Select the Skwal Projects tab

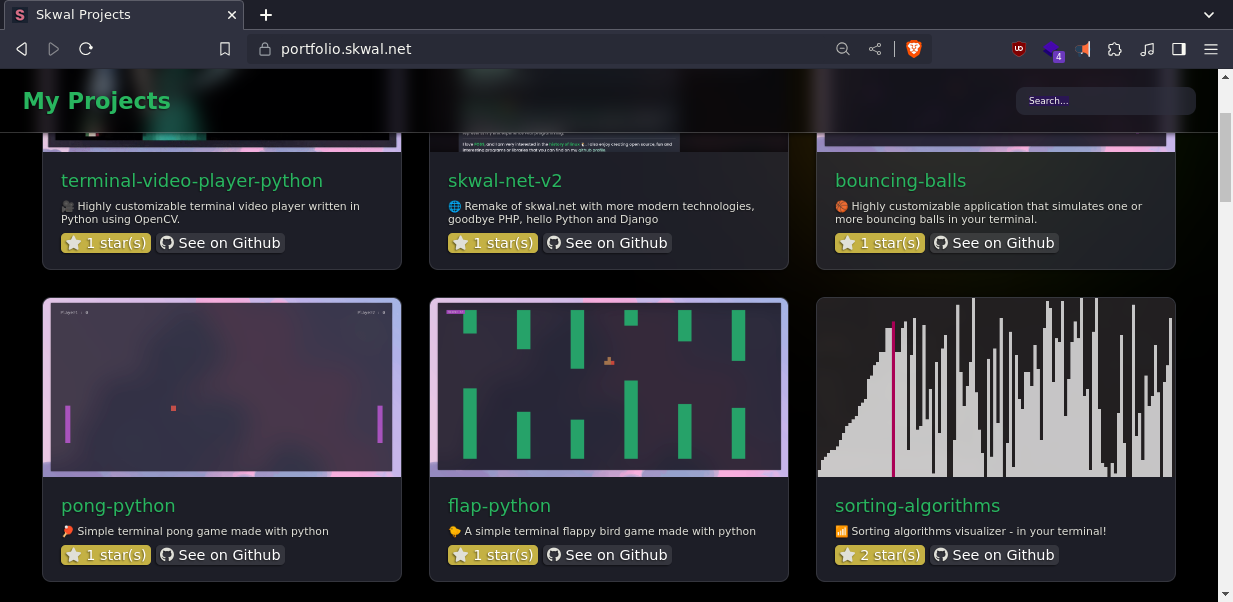pos(124,15)
